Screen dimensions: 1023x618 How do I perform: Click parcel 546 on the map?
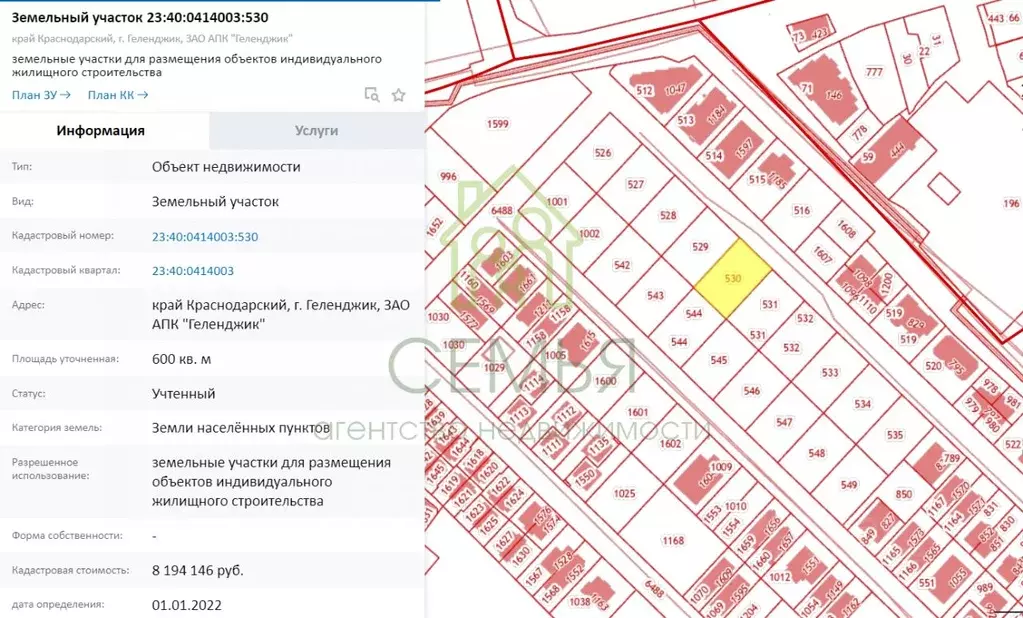751,391
